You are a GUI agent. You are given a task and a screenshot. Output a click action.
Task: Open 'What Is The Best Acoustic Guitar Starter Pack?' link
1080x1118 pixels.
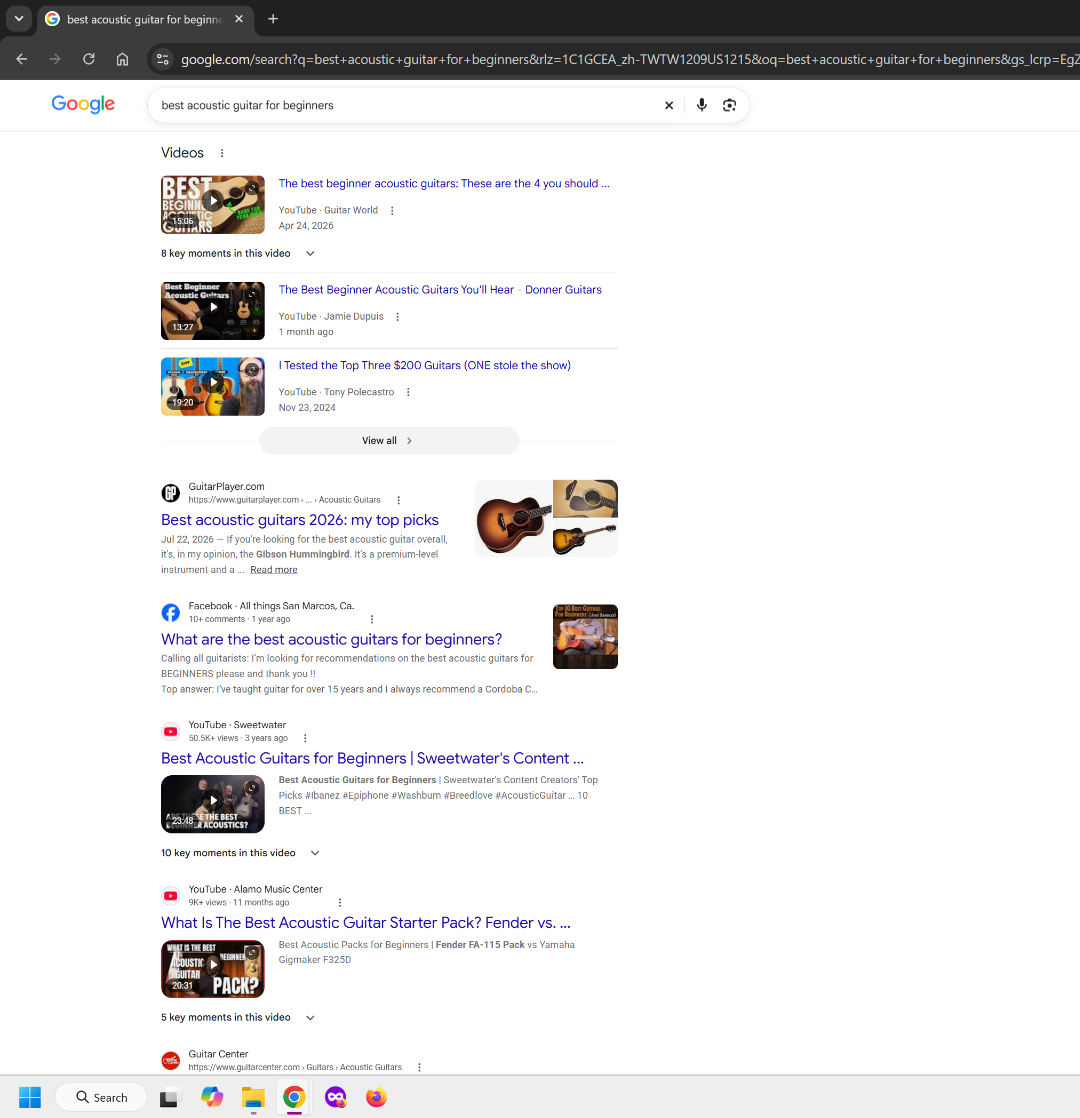point(366,923)
